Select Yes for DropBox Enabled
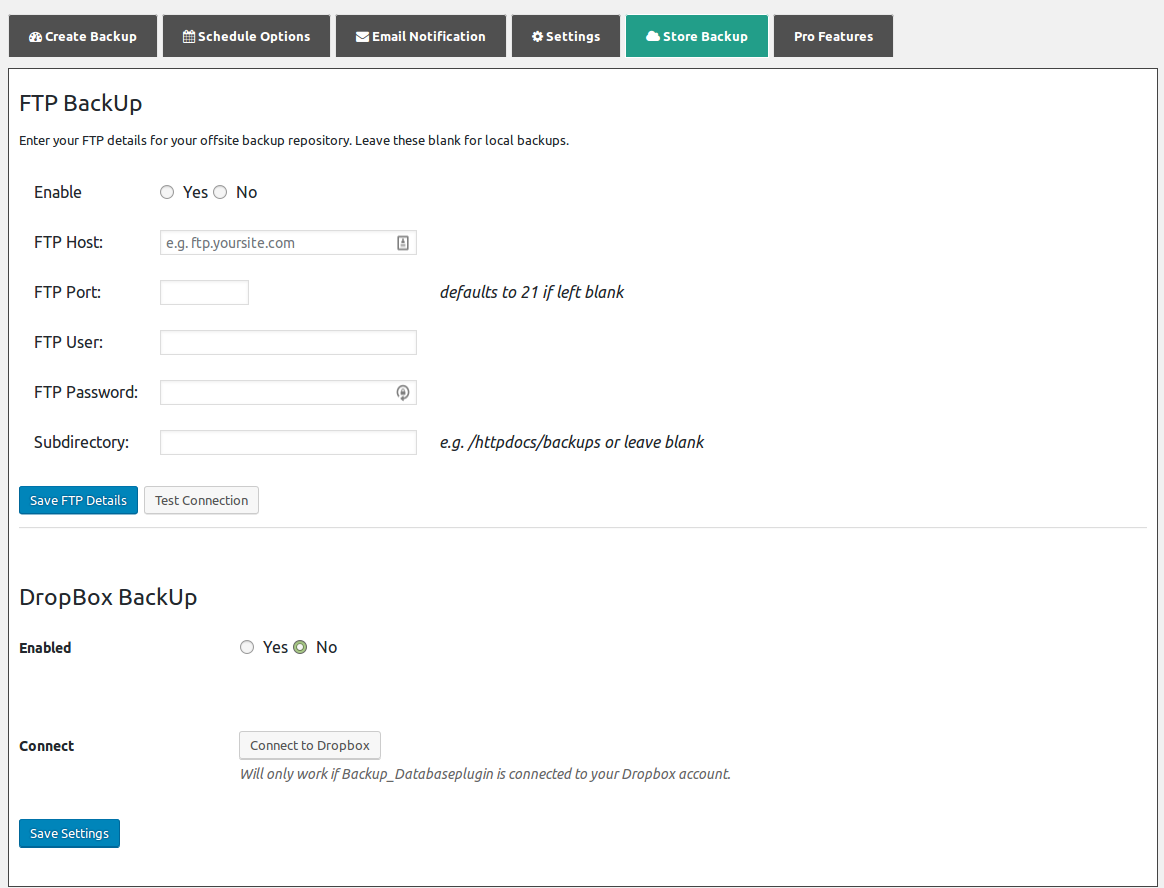1164x888 pixels. click(247, 647)
